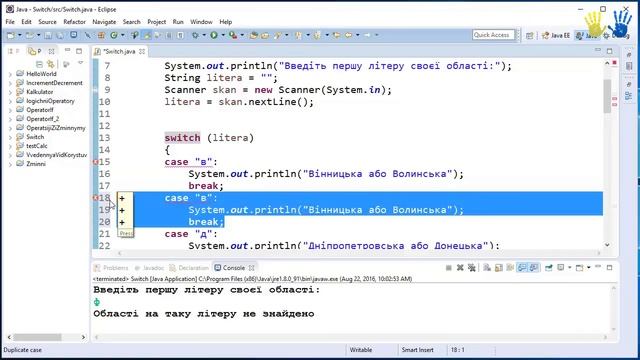The height and width of the screenshot is (360, 640).
Task: Expand the IncrementDecrement project
Action: pyautogui.click(x=10, y=83)
